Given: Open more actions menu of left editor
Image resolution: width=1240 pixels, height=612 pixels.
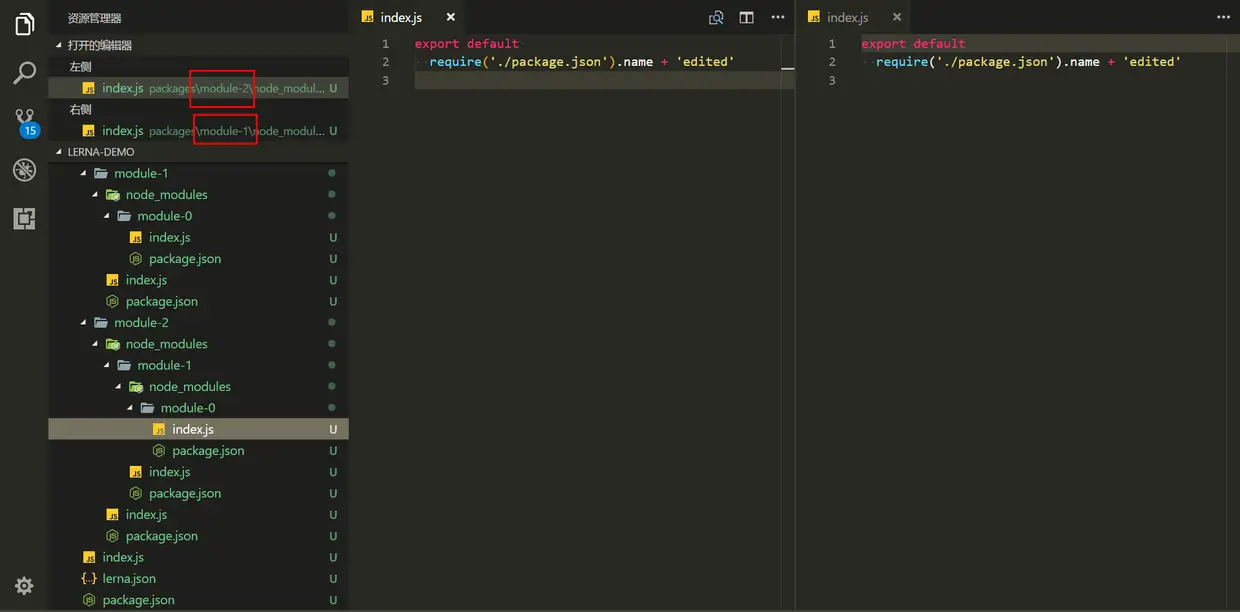Looking at the screenshot, I should (778, 17).
